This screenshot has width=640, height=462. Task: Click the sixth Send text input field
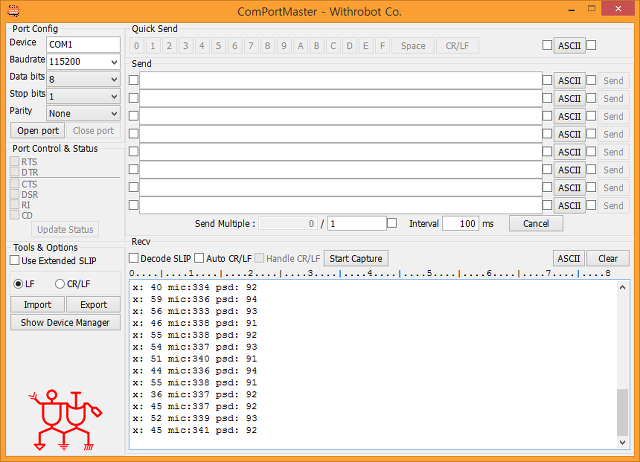coord(341,170)
